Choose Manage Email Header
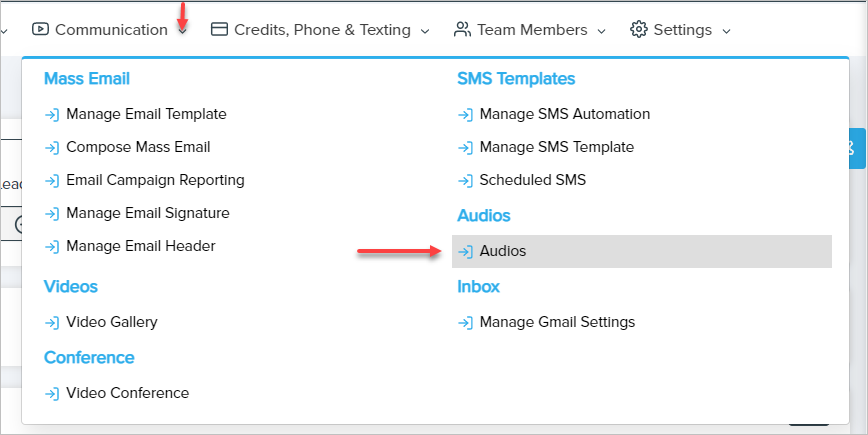Viewport: 868px width, 435px height. point(140,246)
